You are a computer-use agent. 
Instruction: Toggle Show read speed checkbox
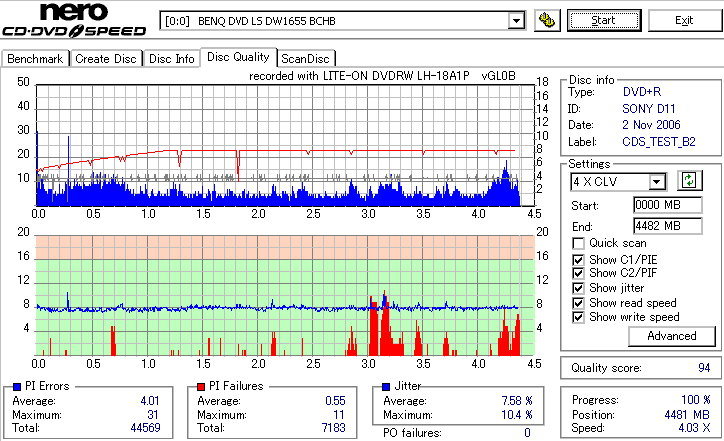click(x=578, y=303)
